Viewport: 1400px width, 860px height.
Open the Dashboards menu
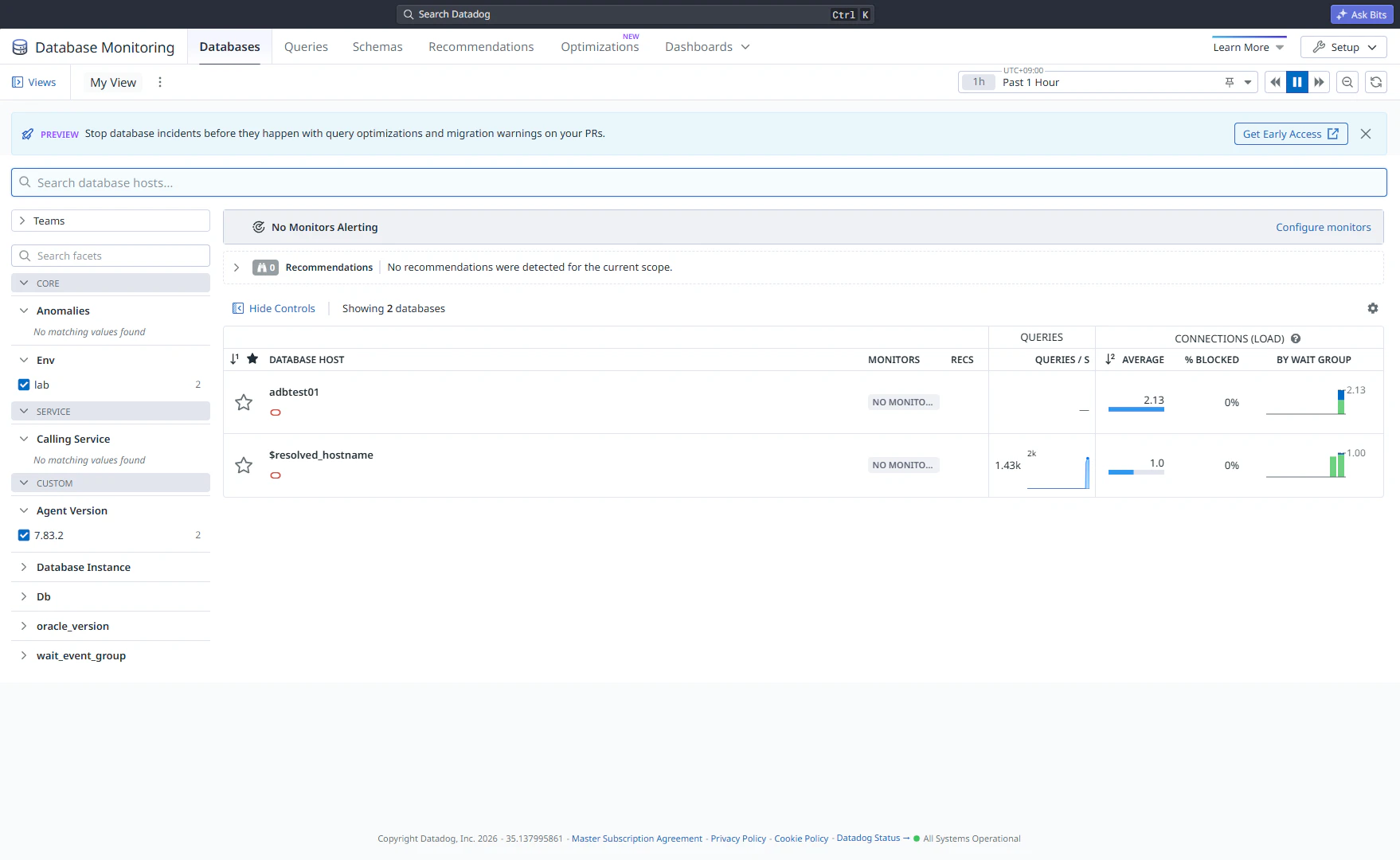coord(707,47)
